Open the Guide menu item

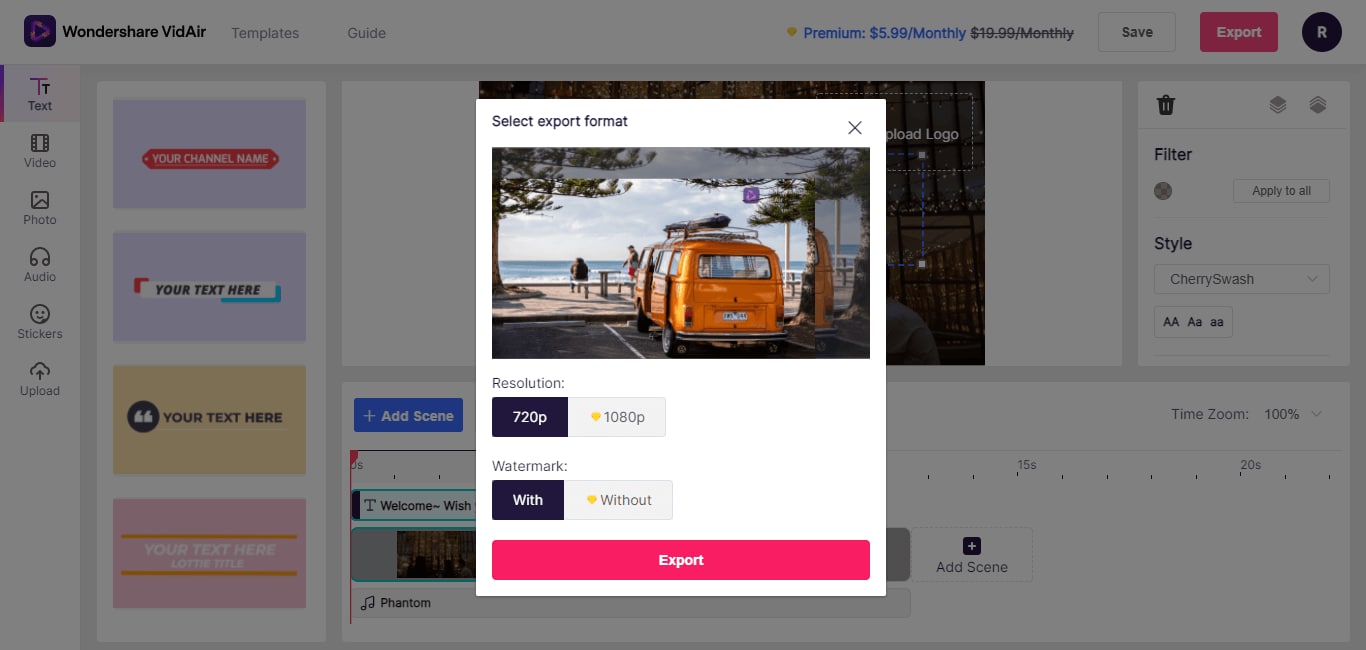[367, 33]
